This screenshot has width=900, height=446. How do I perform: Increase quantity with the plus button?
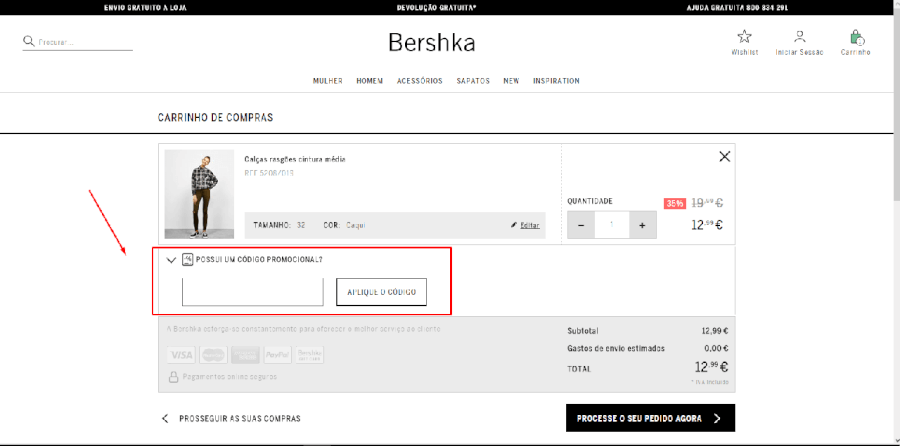[x=642, y=225]
